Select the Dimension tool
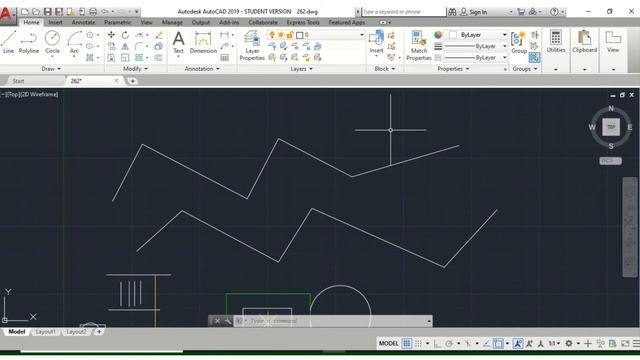The width and height of the screenshot is (640, 360). pos(203,42)
